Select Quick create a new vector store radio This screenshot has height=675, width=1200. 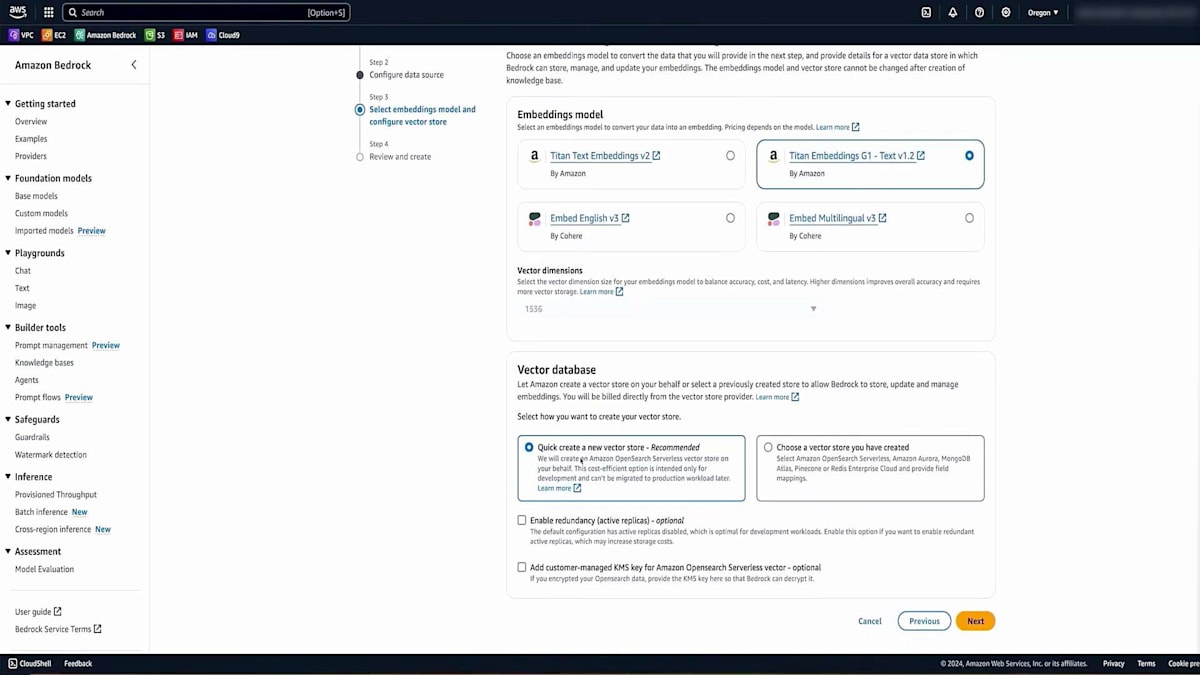(529, 447)
